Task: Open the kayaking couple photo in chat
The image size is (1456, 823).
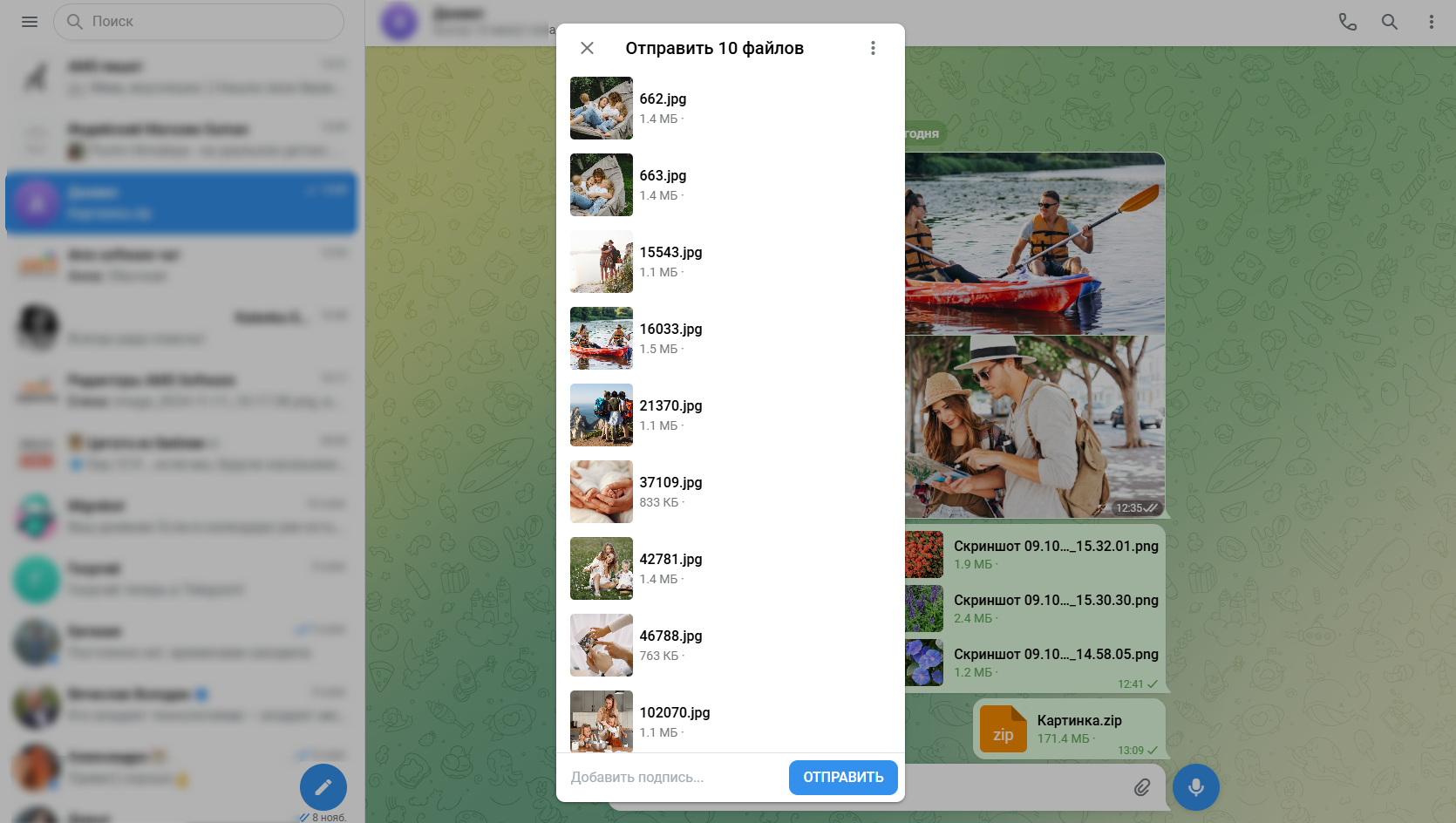Action: click(x=1034, y=244)
